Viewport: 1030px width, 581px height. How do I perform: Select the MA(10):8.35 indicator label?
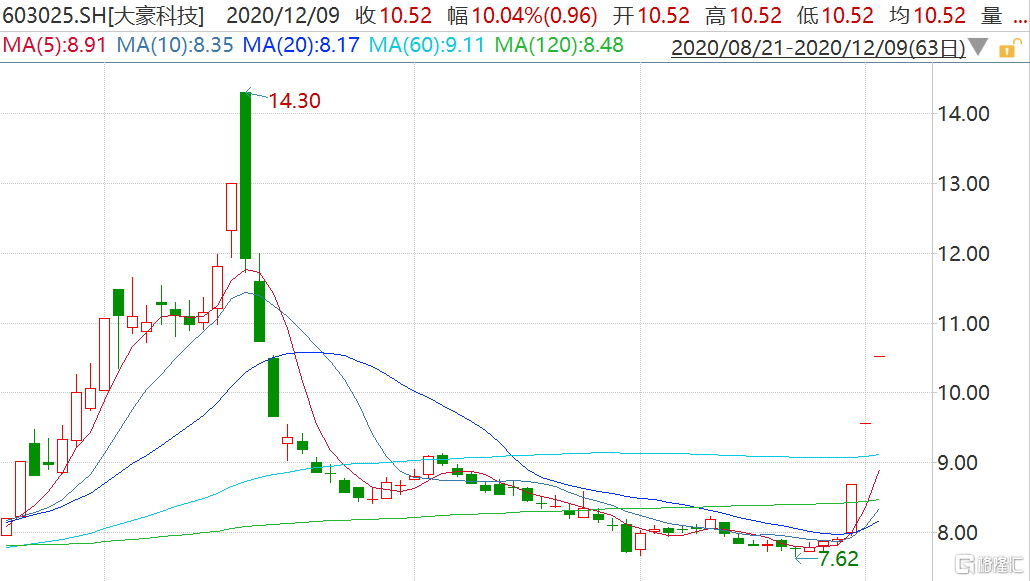[x=175, y=45]
